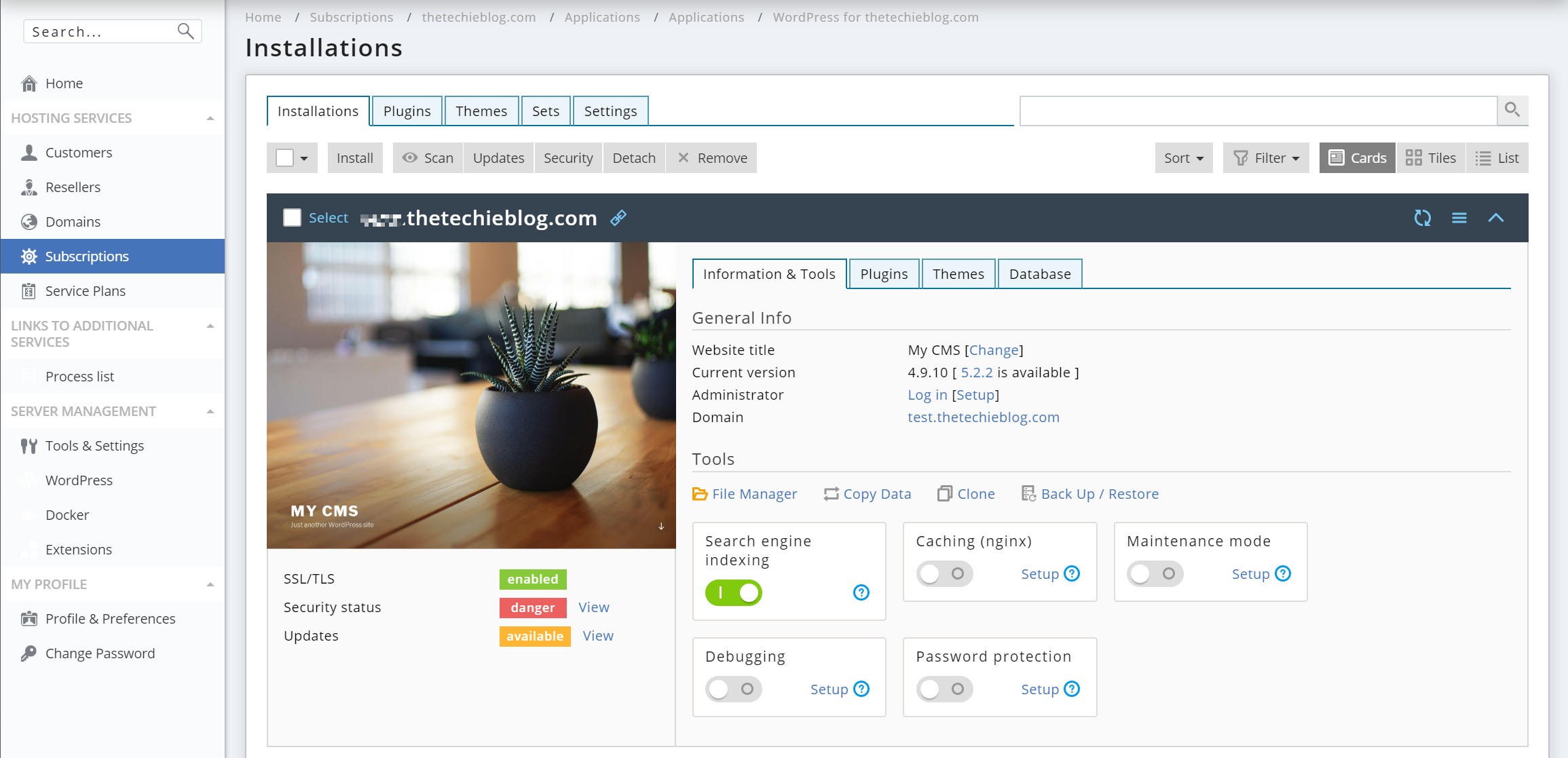Click the 5.2.2 version update link
Viewport: 1568px width, 758px height.
(x=976, y=373)
